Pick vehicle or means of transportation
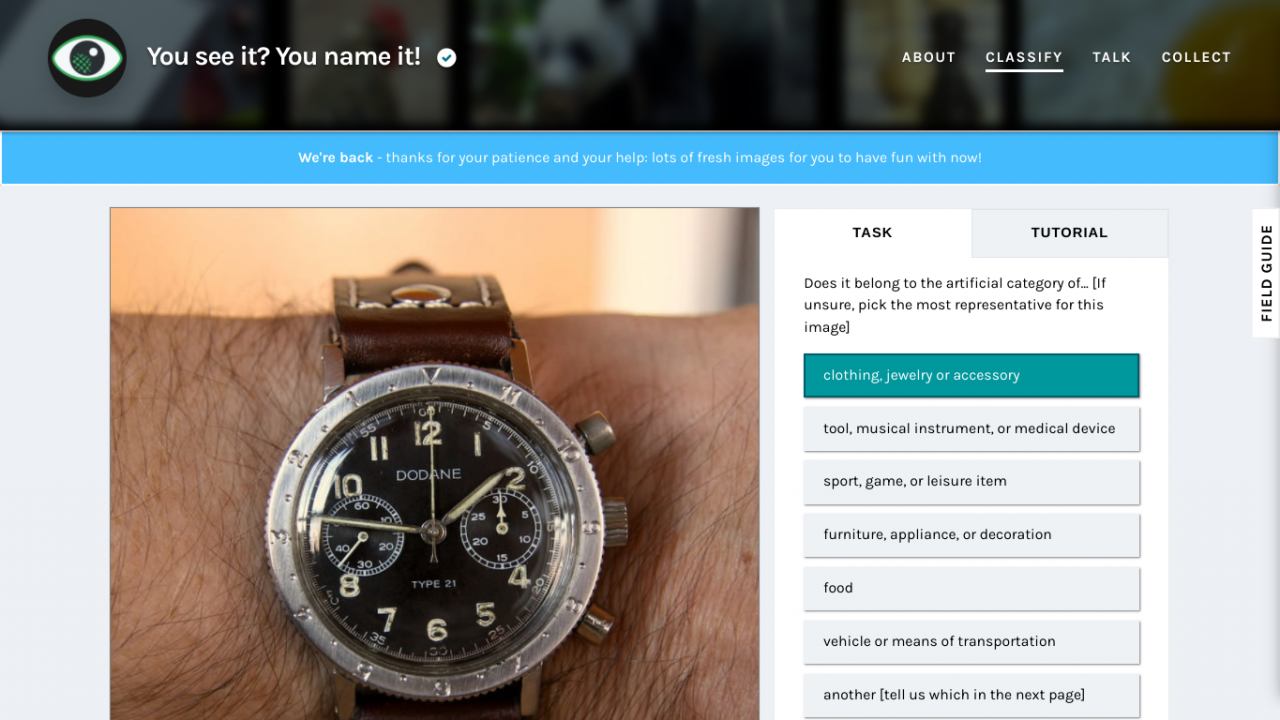This screenshot has width=1280, height=720. [971, 641]
